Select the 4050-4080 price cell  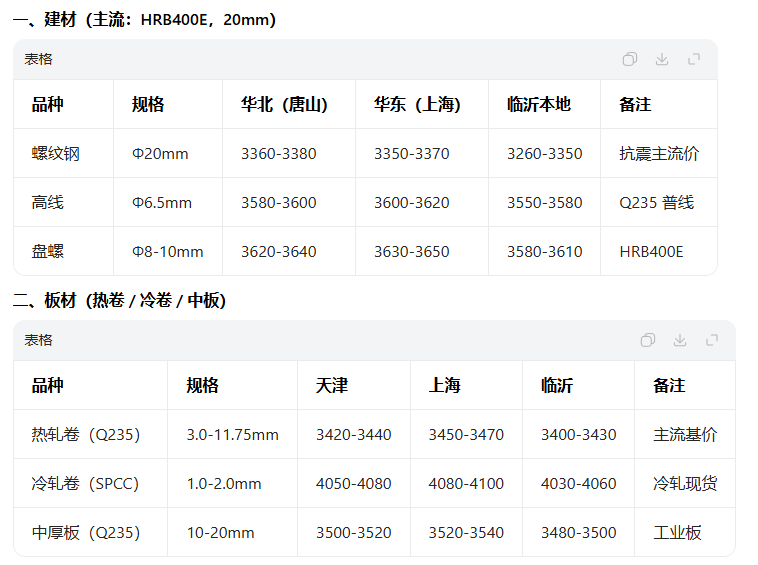point(354,484)
